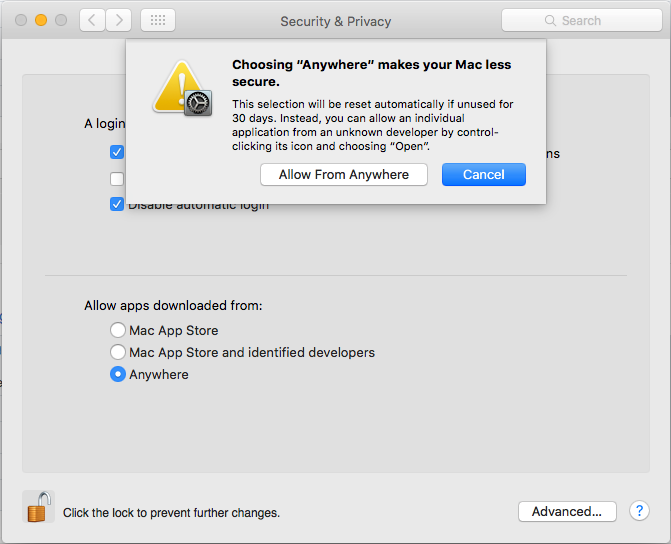The width and height of the screenshot is (671, 544).
Task: Click the unlocked padlock icon
Action: click(x=39, y=506)
